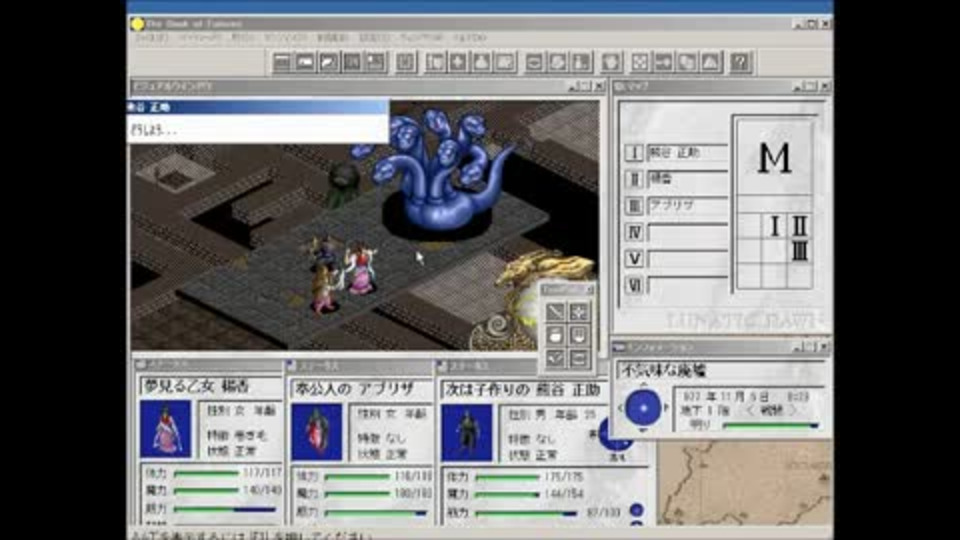
Task: Click the parchment world map panel
Action: tap(744, 484)
